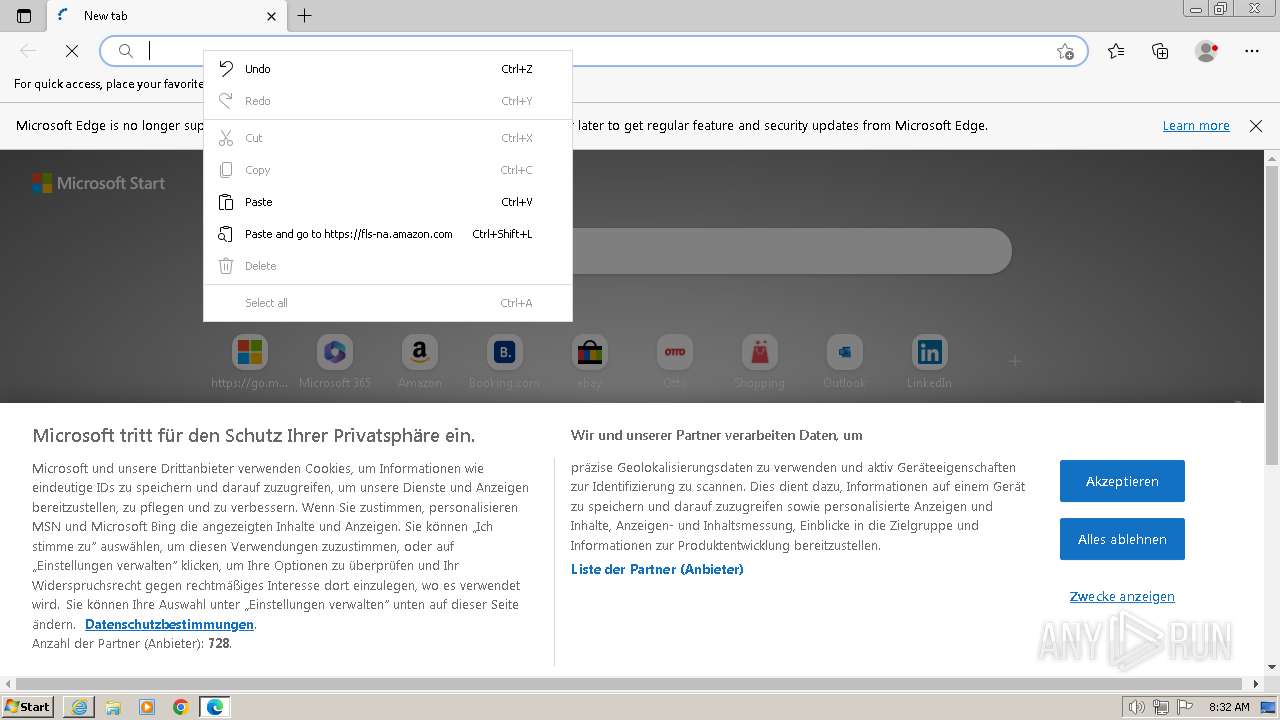The image size is (1280, 720).
Task: Choose Delete in the context menu
Action: tap(388, 266)
